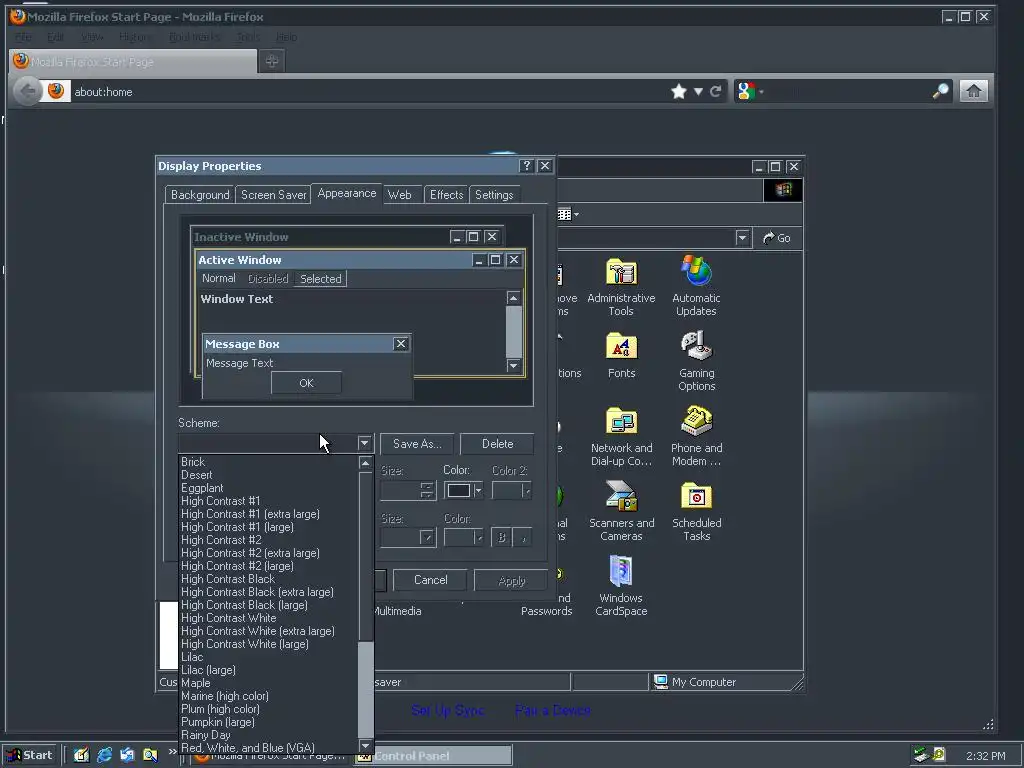Click the Windows Start button
The image size is (1024, 768).
click(30, 755)
